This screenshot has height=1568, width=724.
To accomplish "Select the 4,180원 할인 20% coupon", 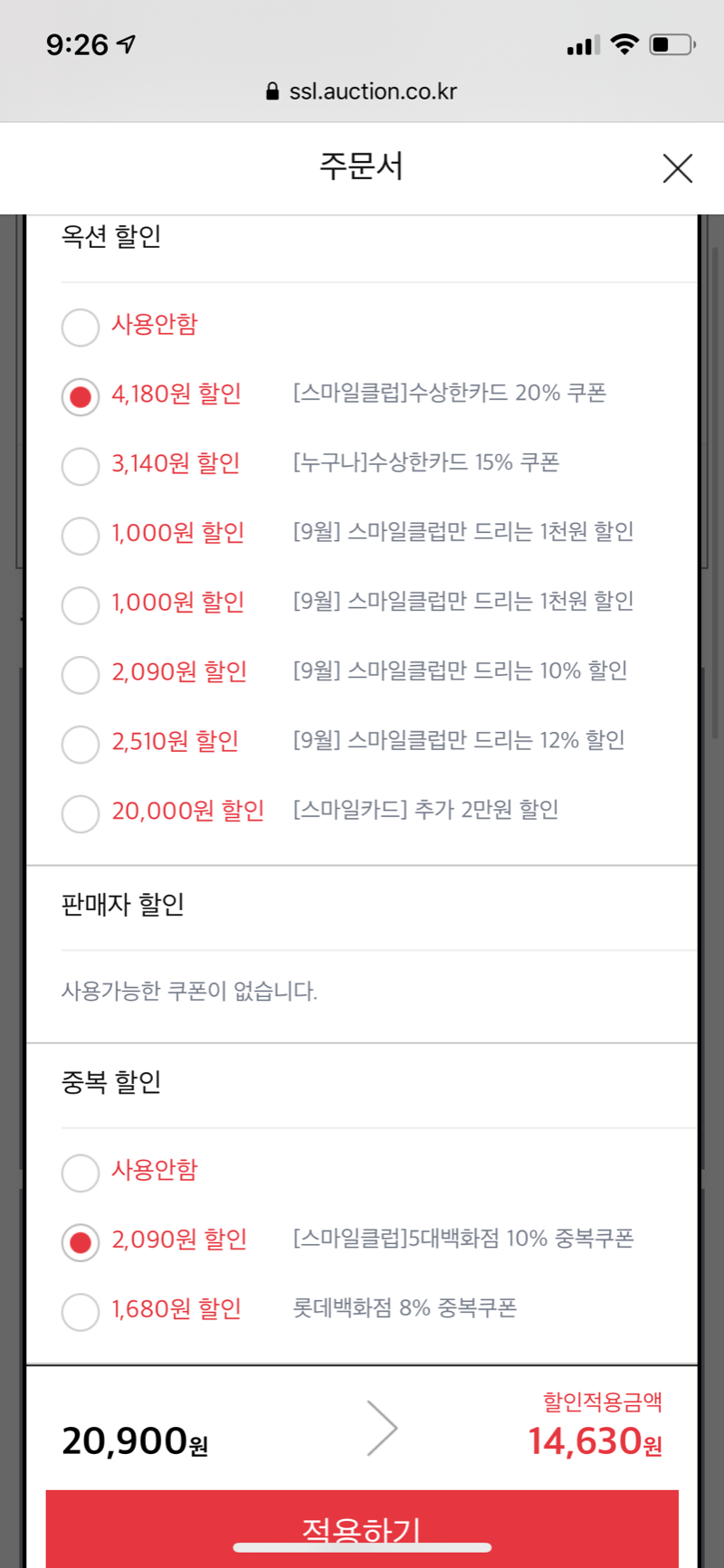I will pyautogui.click(x=81, y=396).
